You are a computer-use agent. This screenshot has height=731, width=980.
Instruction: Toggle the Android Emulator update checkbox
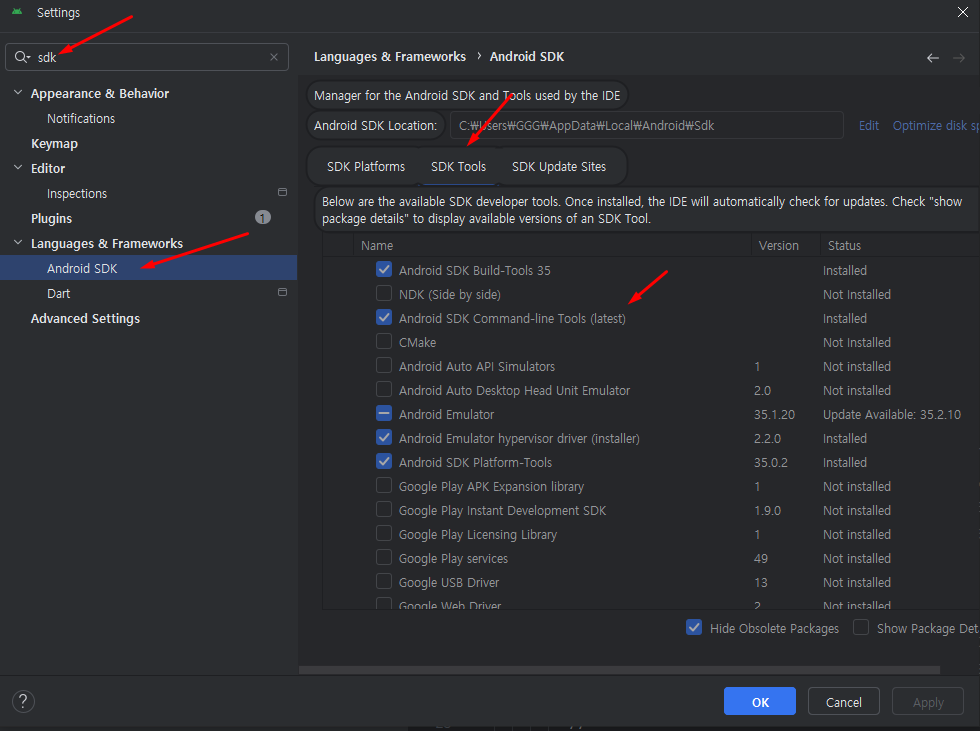pos(384,413)
